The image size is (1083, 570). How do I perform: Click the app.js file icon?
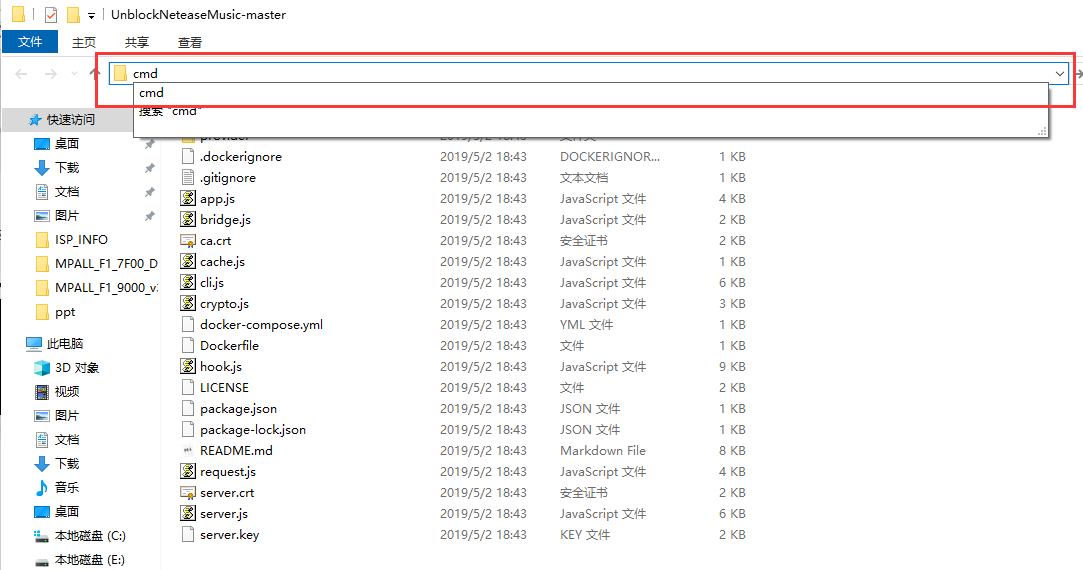187,199
